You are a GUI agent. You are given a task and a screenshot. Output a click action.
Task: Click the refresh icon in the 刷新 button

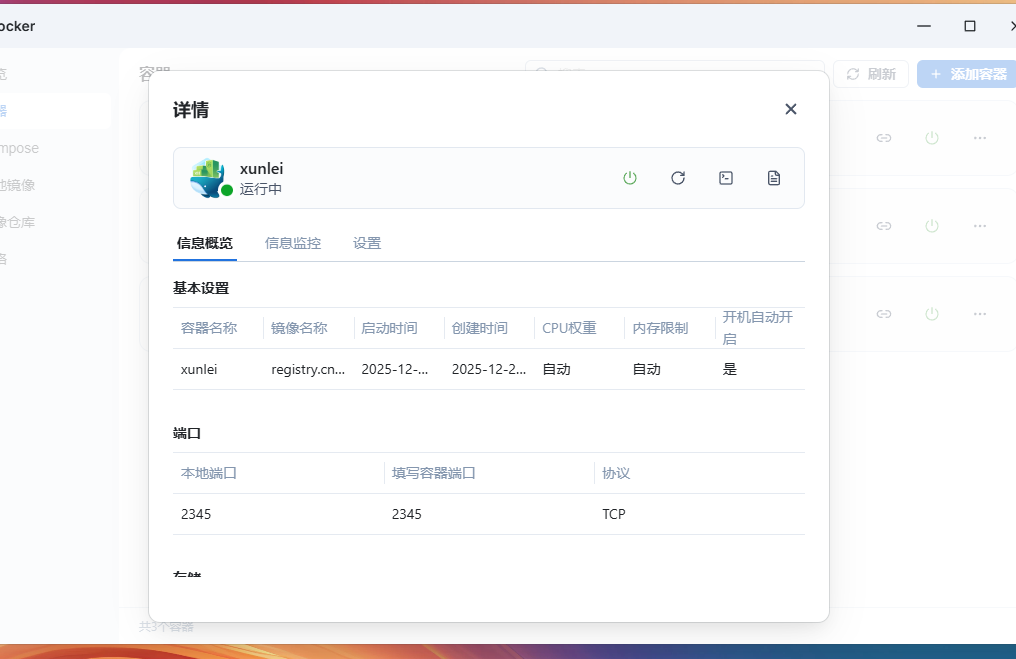853,73
